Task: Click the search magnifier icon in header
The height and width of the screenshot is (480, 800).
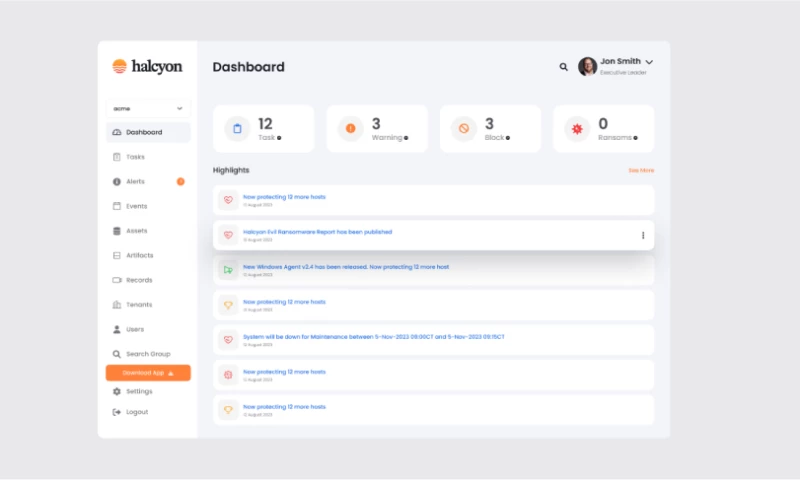Action: point(563,67)
